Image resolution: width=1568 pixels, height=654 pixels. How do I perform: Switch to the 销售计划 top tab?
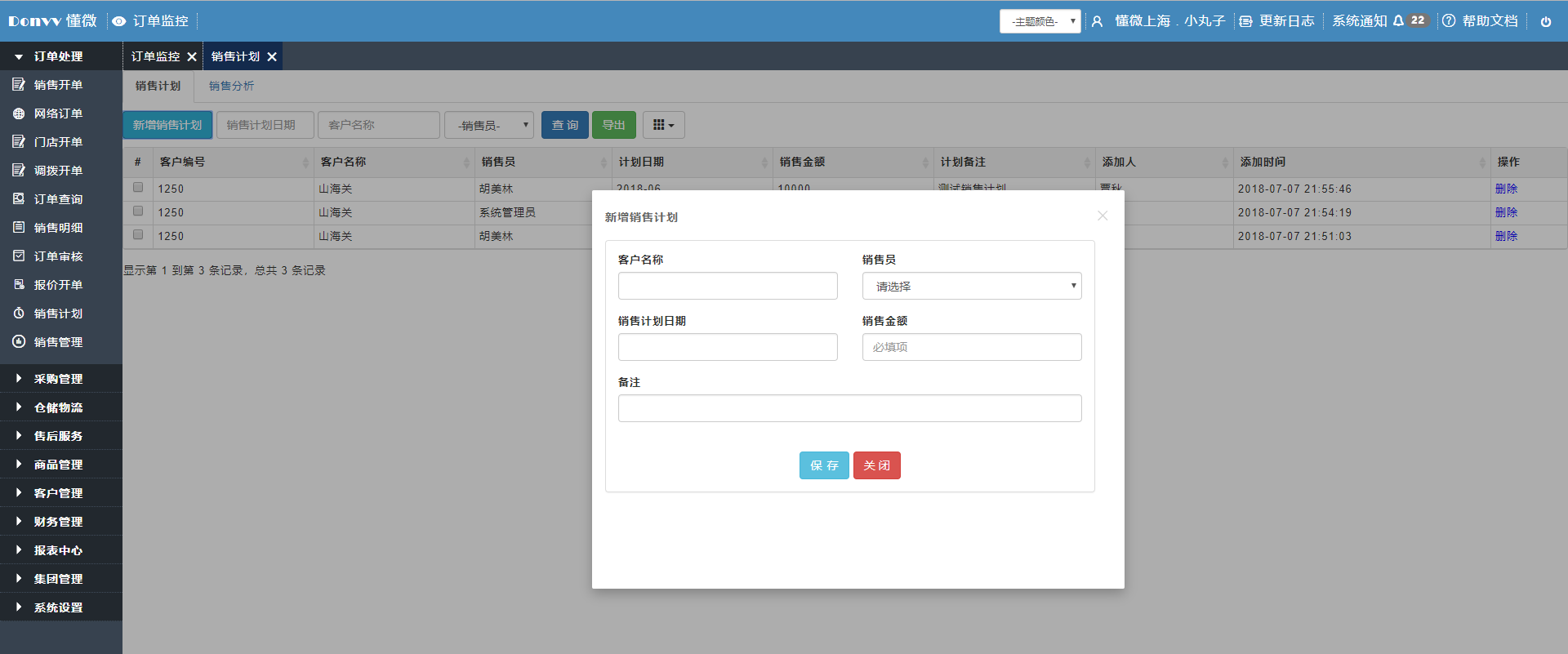pos(235,56)
